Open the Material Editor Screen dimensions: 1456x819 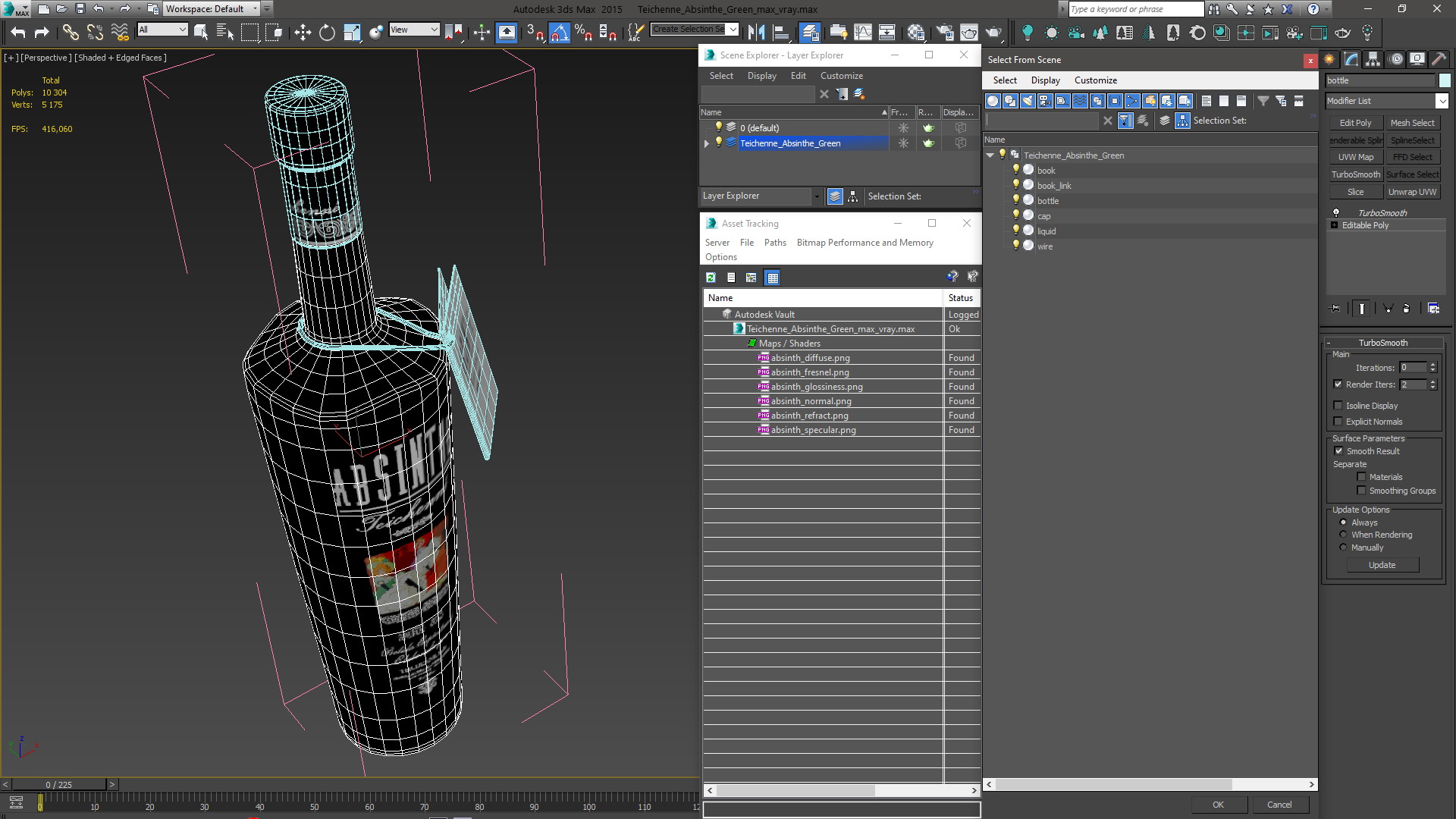coord(916,32)
